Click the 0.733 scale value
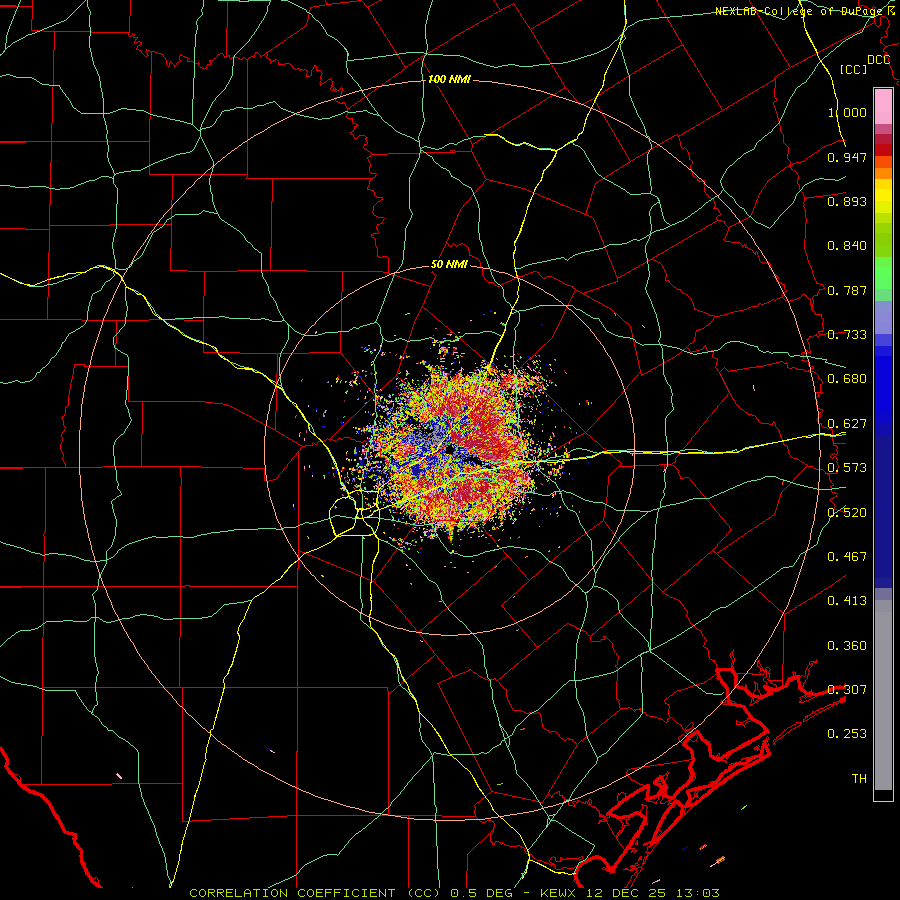 pos(847,335)
